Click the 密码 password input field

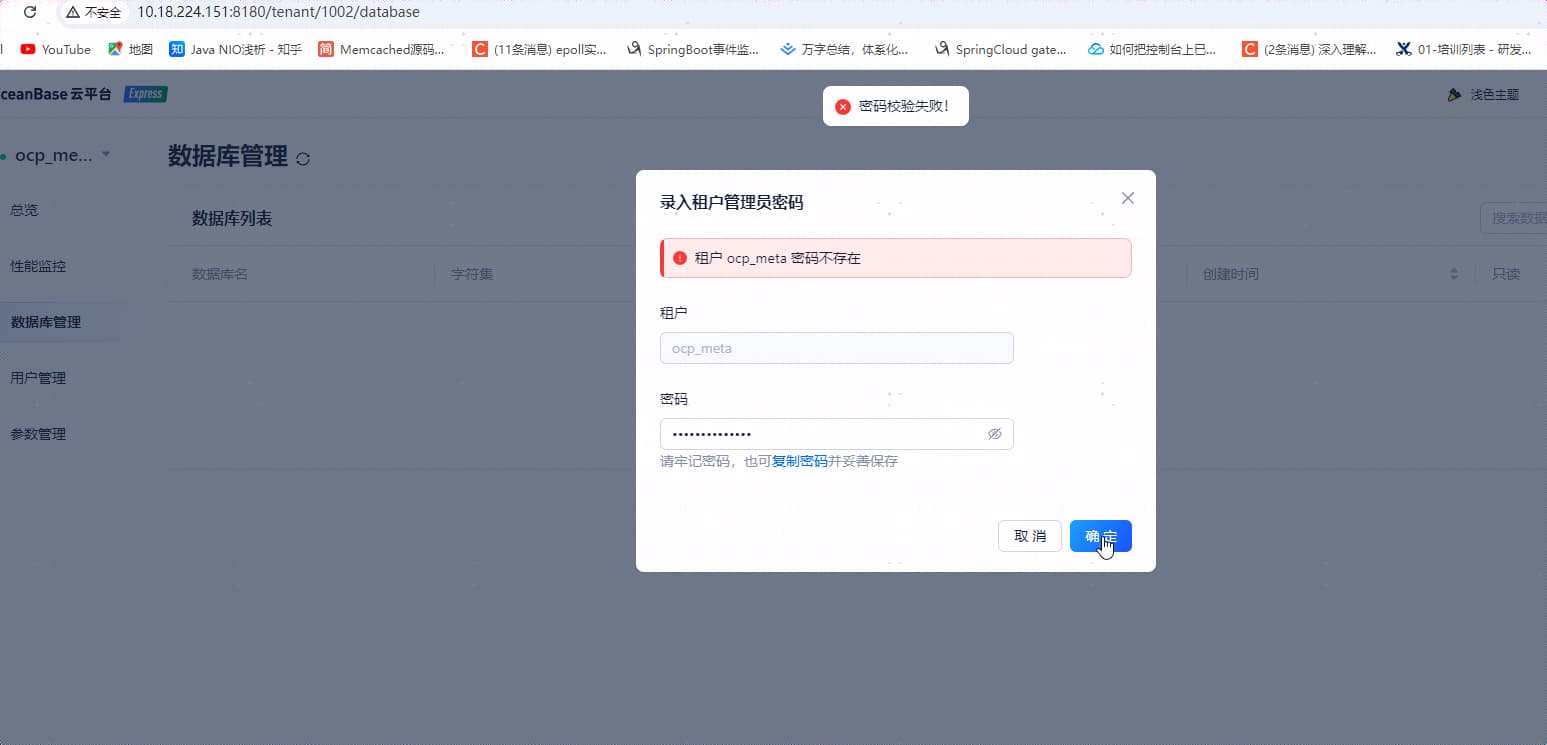[837, 434]
